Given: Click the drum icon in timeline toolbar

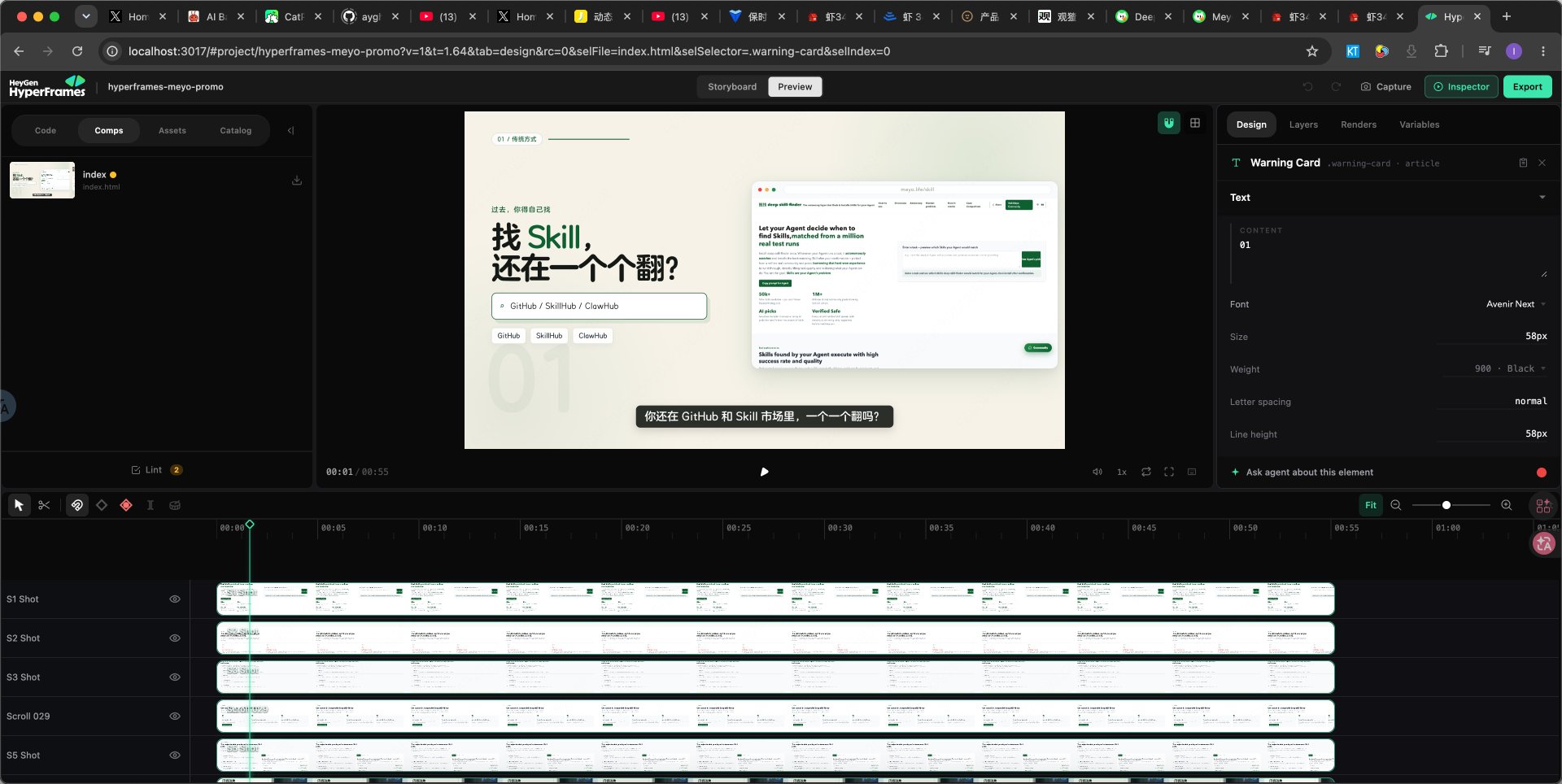Looking at the screenshot, I should 175,505.
